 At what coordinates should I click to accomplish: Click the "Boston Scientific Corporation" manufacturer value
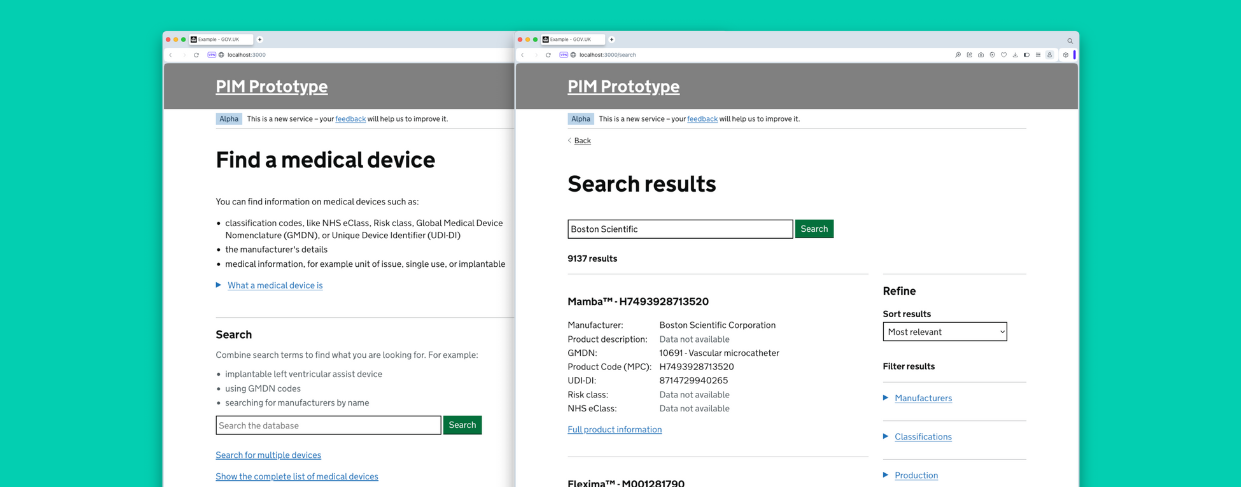click(x=717, y=325)
